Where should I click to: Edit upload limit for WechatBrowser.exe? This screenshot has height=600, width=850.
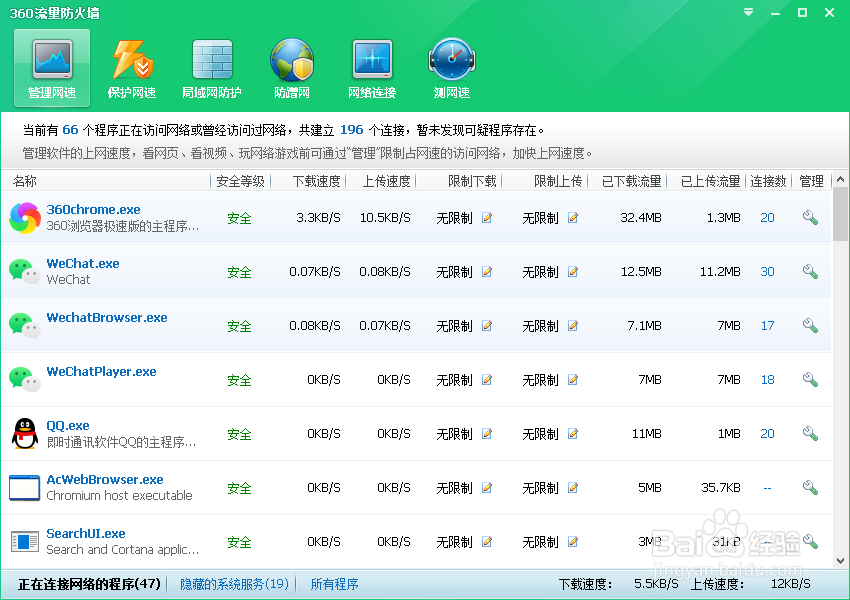point(572,326)
